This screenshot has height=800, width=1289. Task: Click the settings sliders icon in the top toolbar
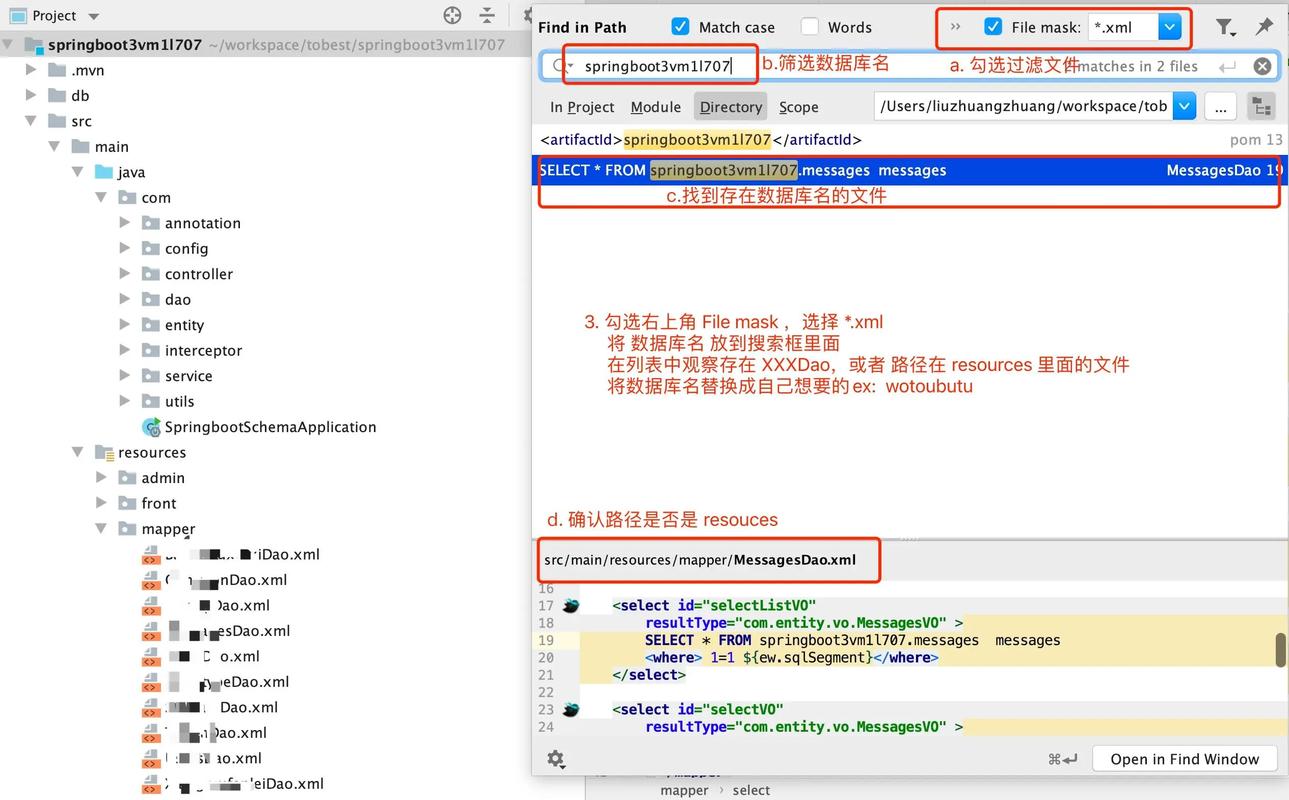pos(486,16)
